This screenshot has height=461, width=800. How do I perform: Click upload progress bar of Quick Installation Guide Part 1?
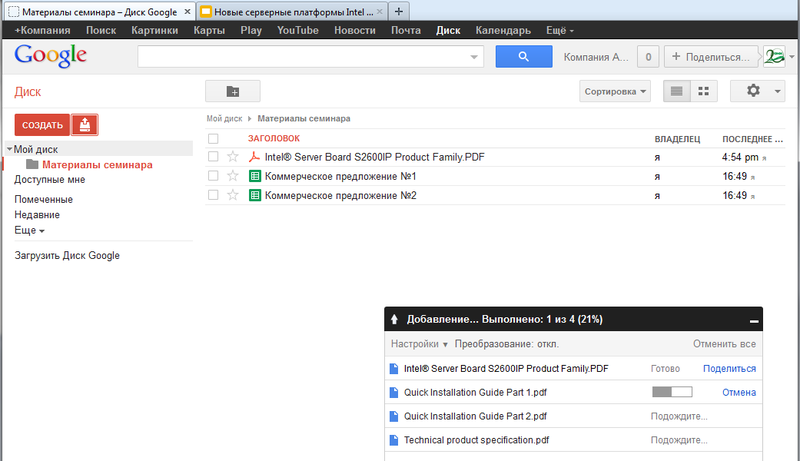coord(672,392)
